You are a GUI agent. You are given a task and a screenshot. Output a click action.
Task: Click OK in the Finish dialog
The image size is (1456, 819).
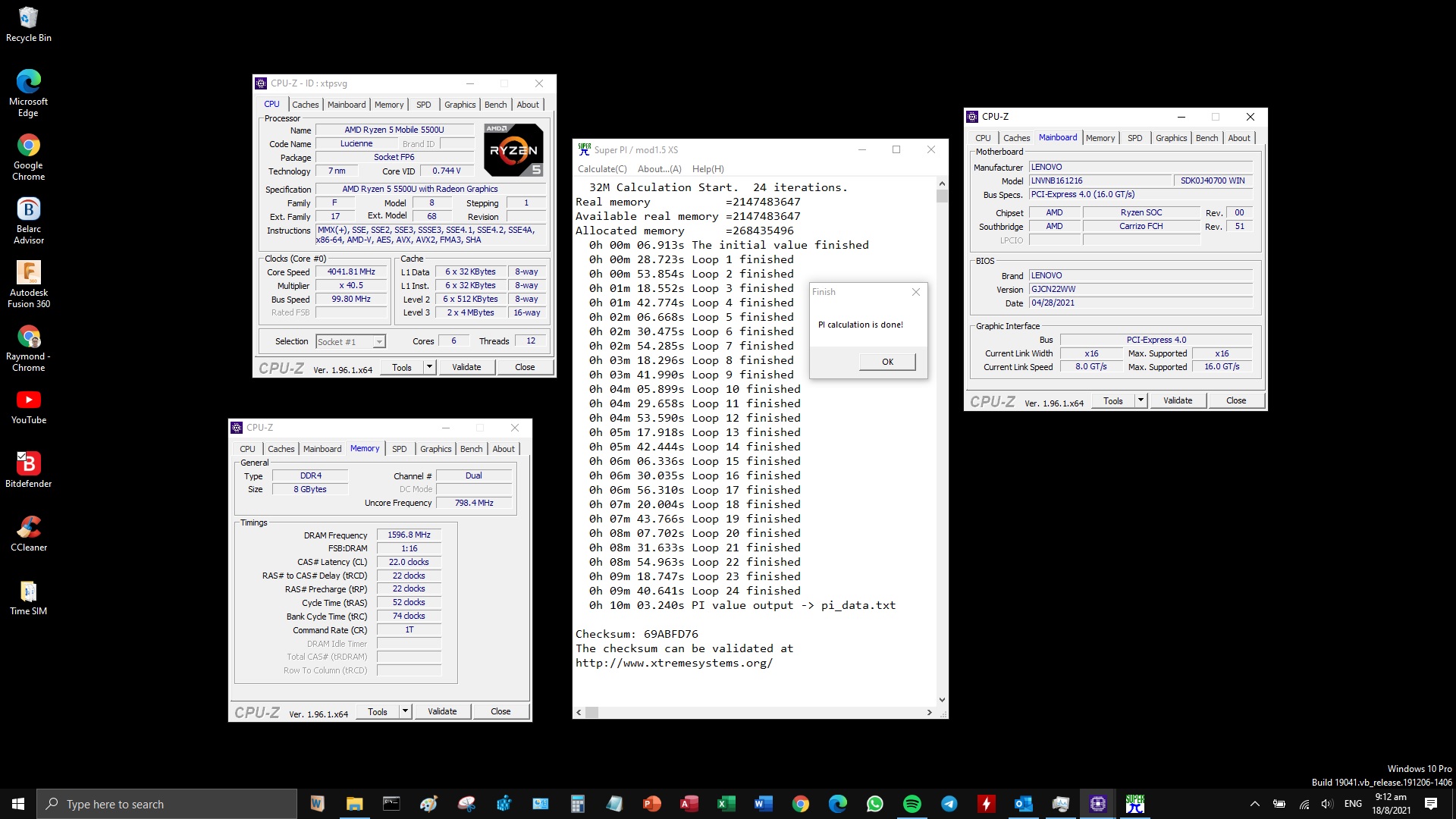[x=887, y=362]
